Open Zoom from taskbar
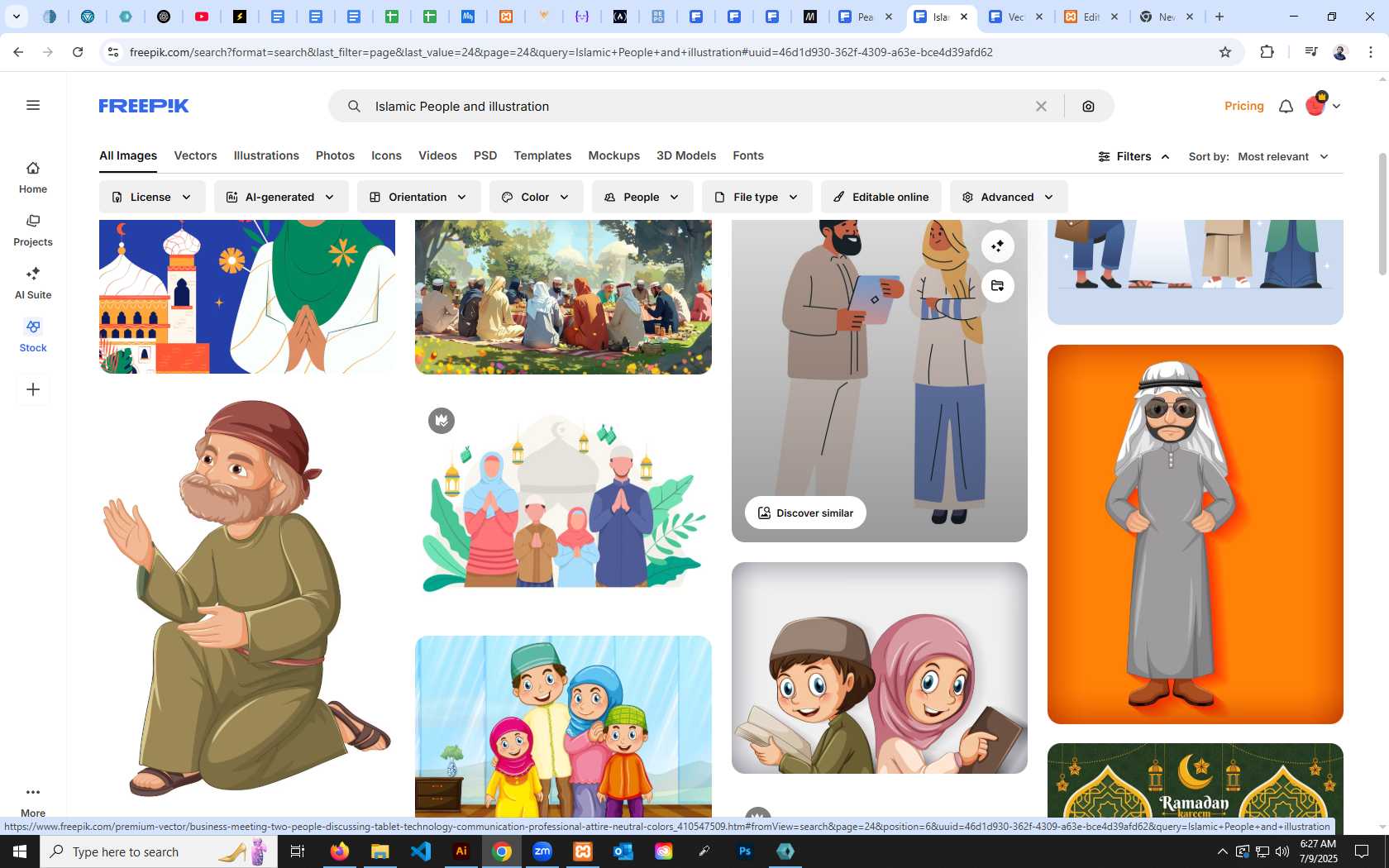 [542, 851]
